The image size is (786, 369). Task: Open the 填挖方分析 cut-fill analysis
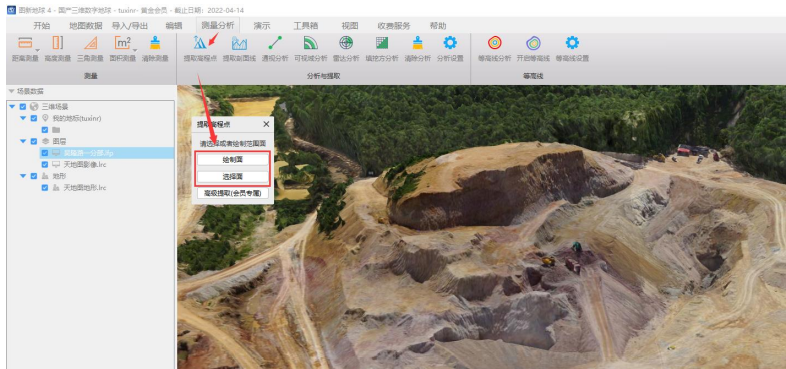click(x=382, y=49)
